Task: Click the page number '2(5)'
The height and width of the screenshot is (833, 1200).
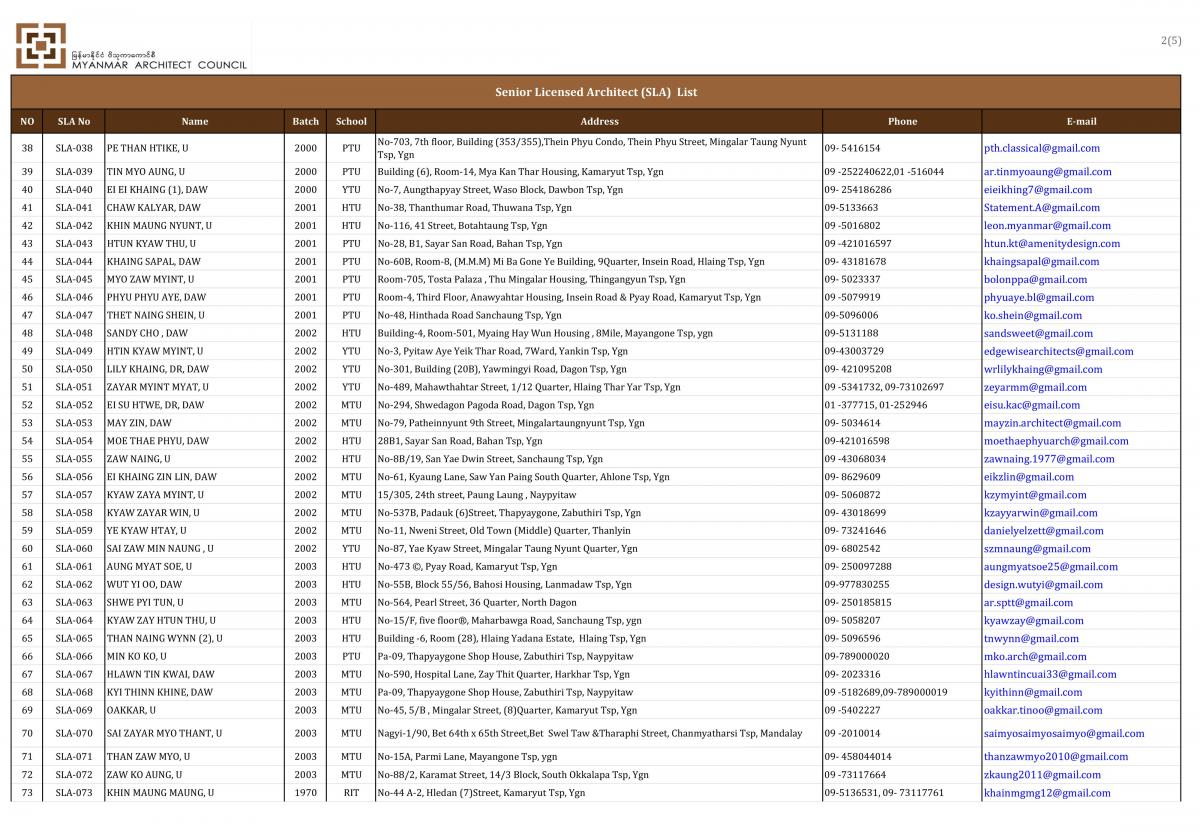Action: (x=1170, y=40)
